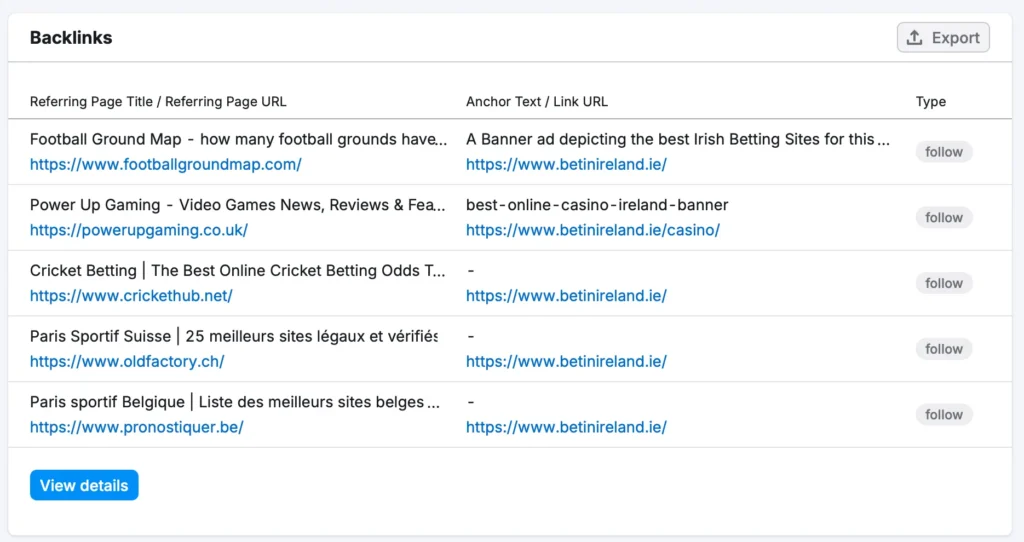Open crickethub.net referring page link
The image size is (1024, 542).
click(131, 296)
